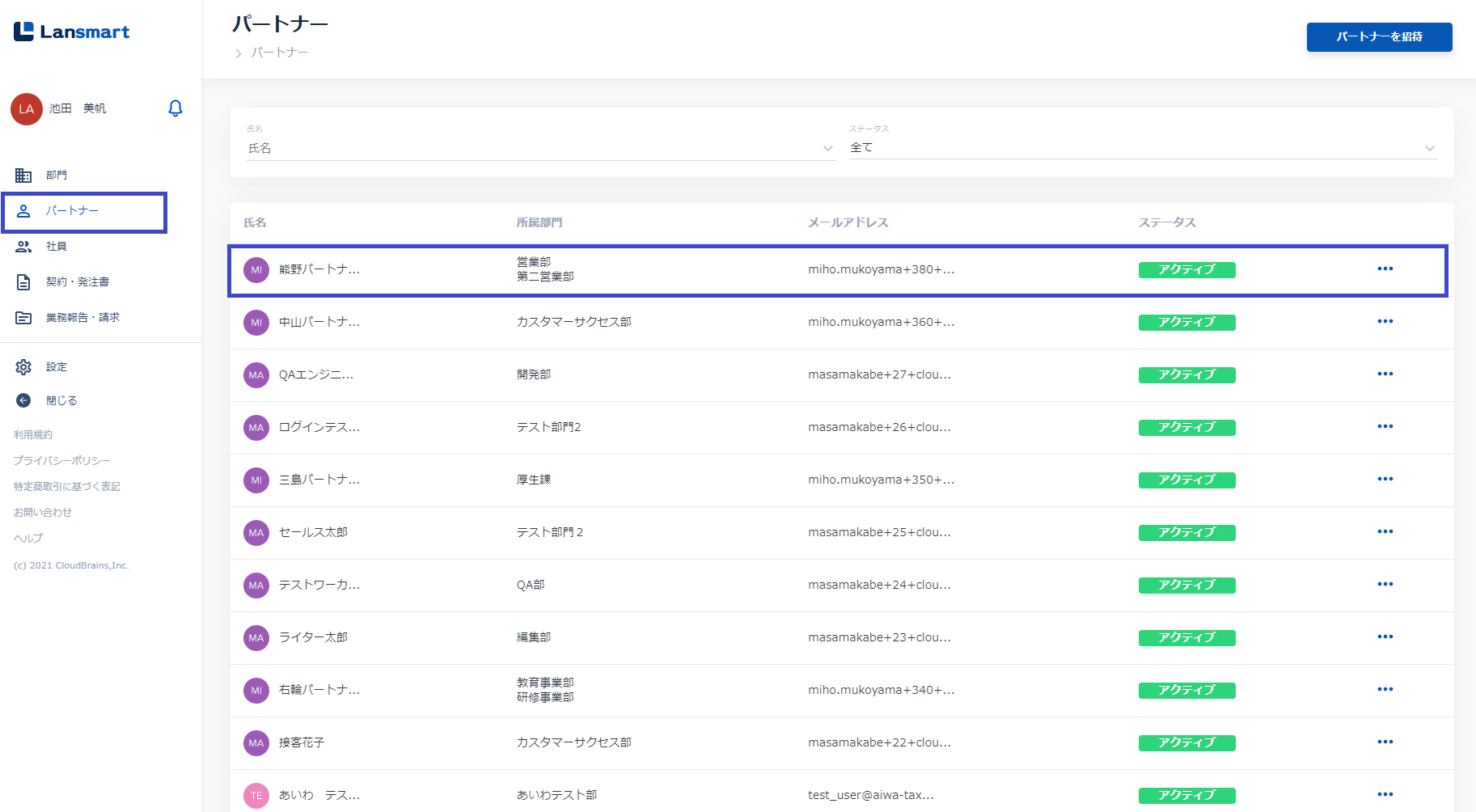Image resolution: width=1476 pixels, height=812 pixels.
Task: Click the 社員 people icon
Action: (x=23, y=247)
